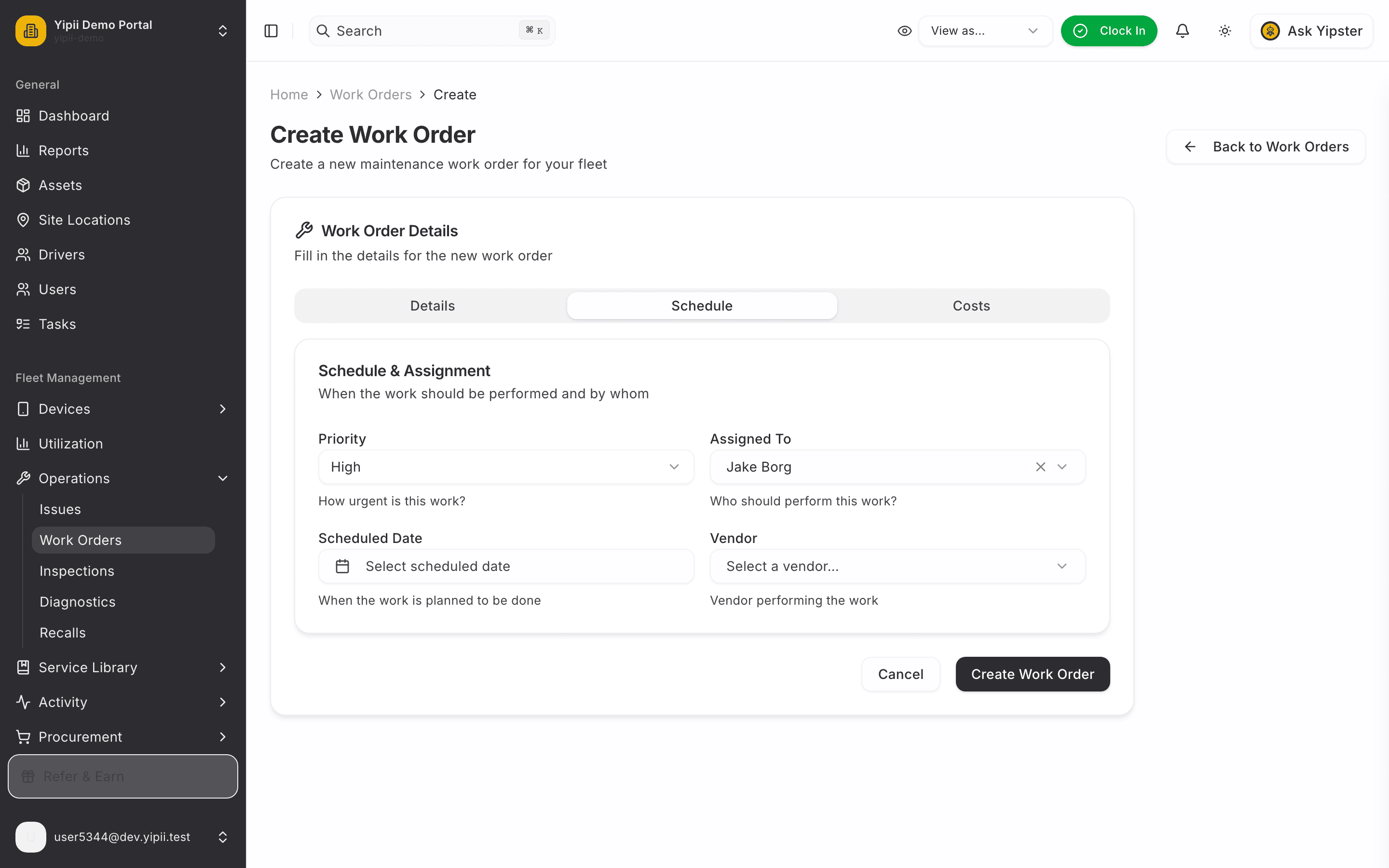Click the Utilization chart icon
1389x868 pixels.
pos(23,444)
